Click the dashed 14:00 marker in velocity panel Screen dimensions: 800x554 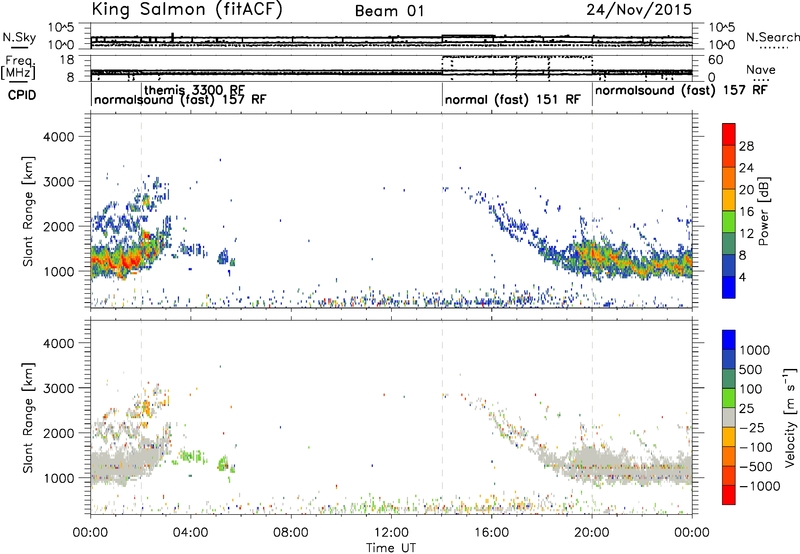[442, 417]
